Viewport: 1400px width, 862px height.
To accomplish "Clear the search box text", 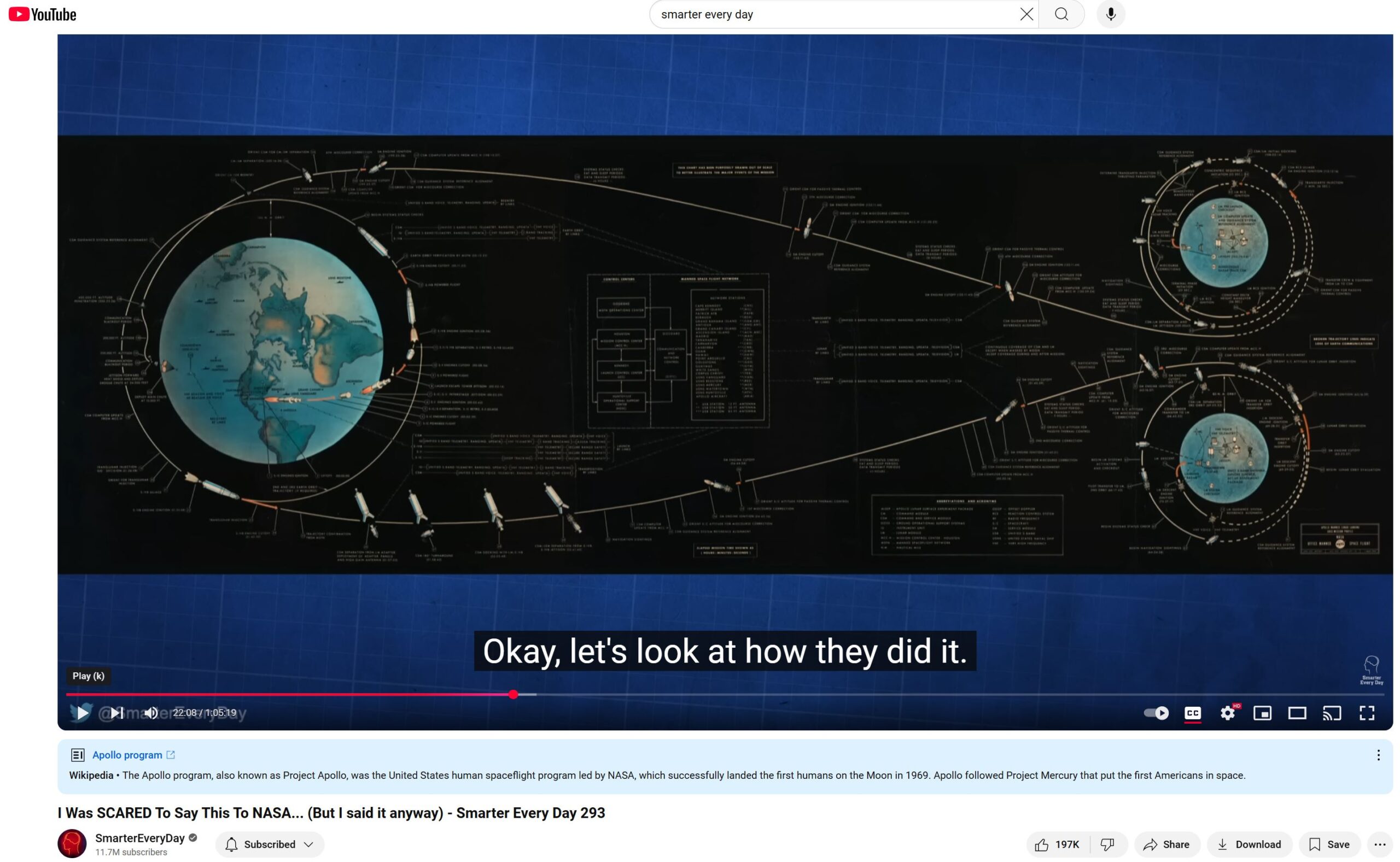I will (1026, 14).
